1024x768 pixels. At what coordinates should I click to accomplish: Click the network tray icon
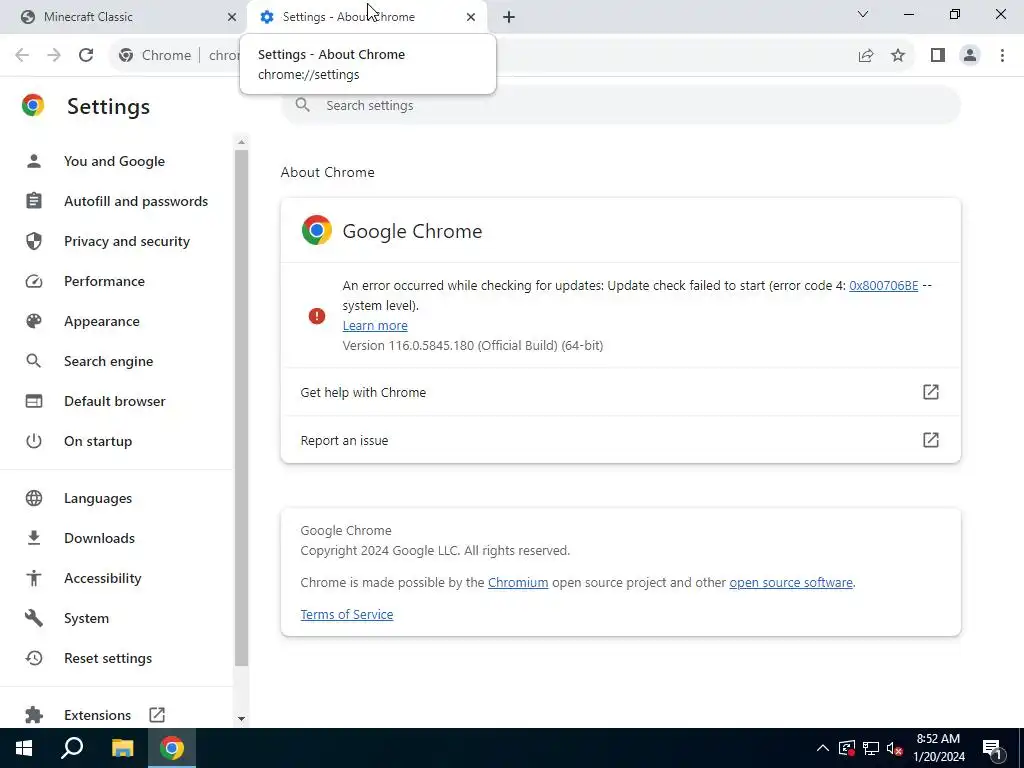[x=871, y=748]
